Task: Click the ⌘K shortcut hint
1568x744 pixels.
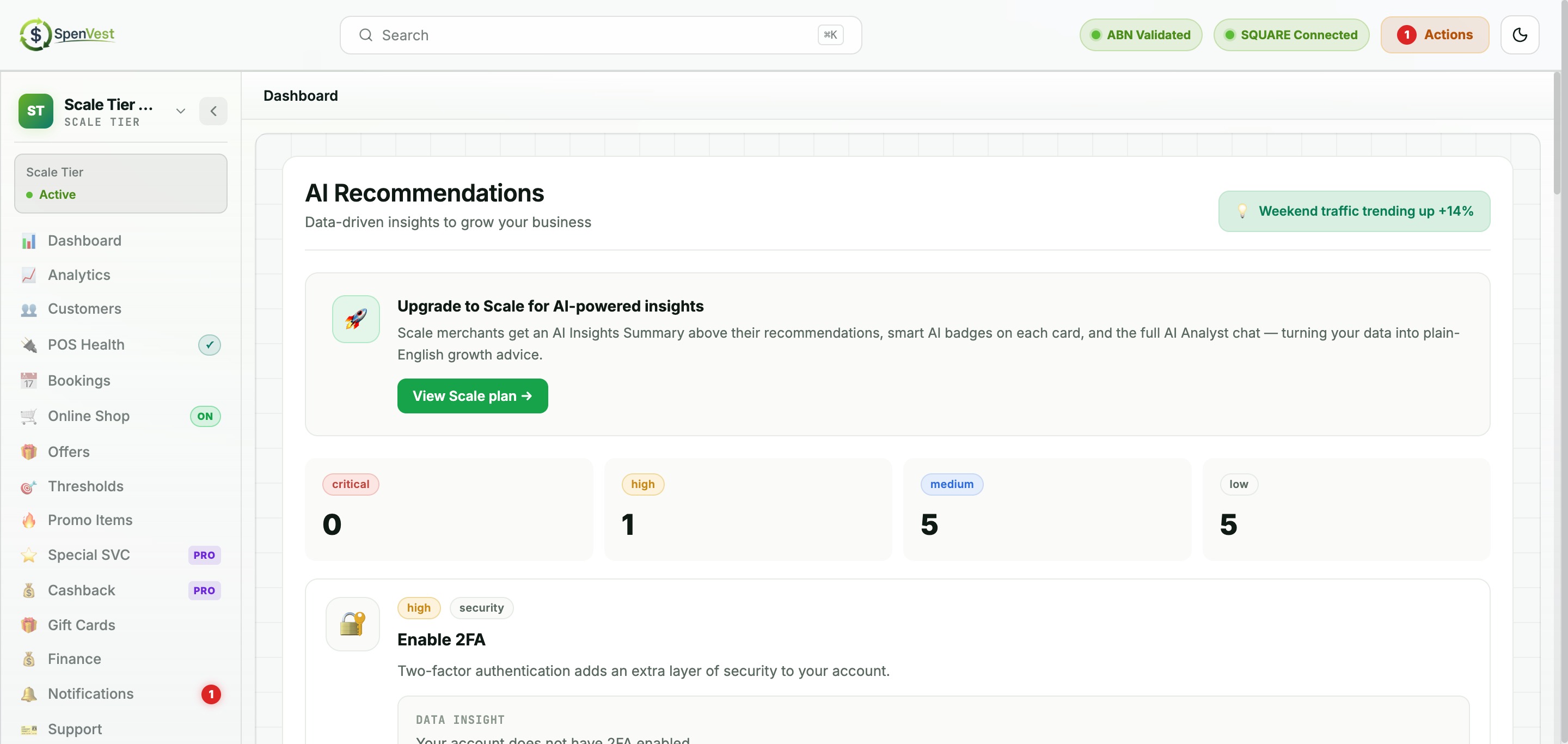Action: pyautogui.click(x=830, y=35)
